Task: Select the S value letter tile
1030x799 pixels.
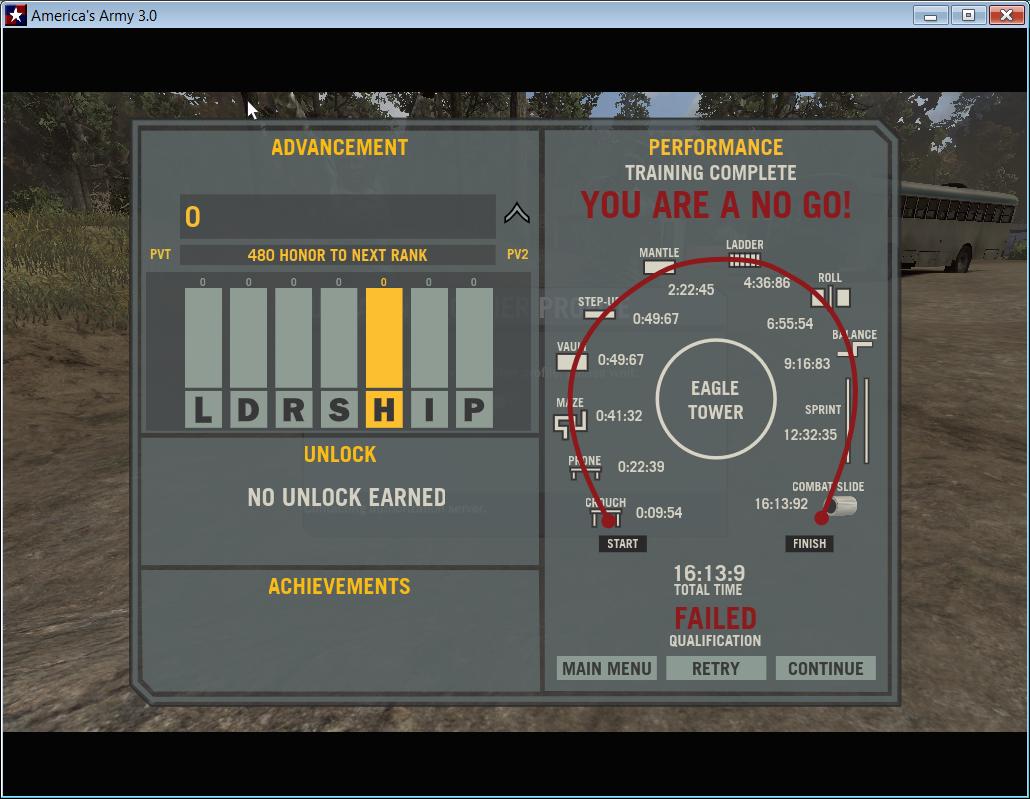Action: point(339,409)
